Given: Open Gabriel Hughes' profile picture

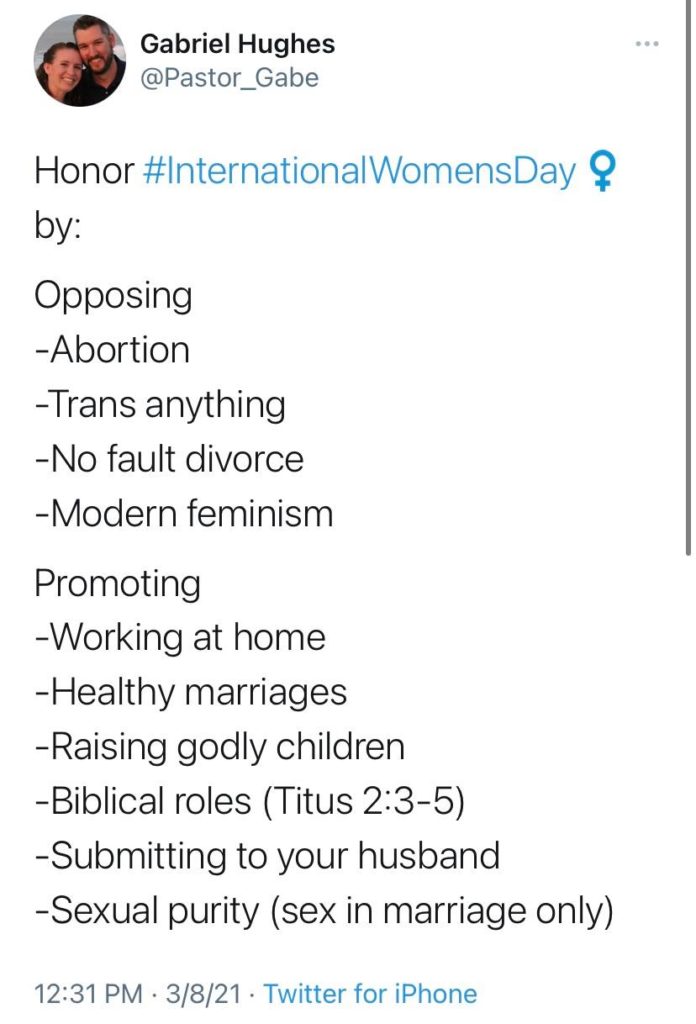Looking at the screenshot, I should 80,61.
